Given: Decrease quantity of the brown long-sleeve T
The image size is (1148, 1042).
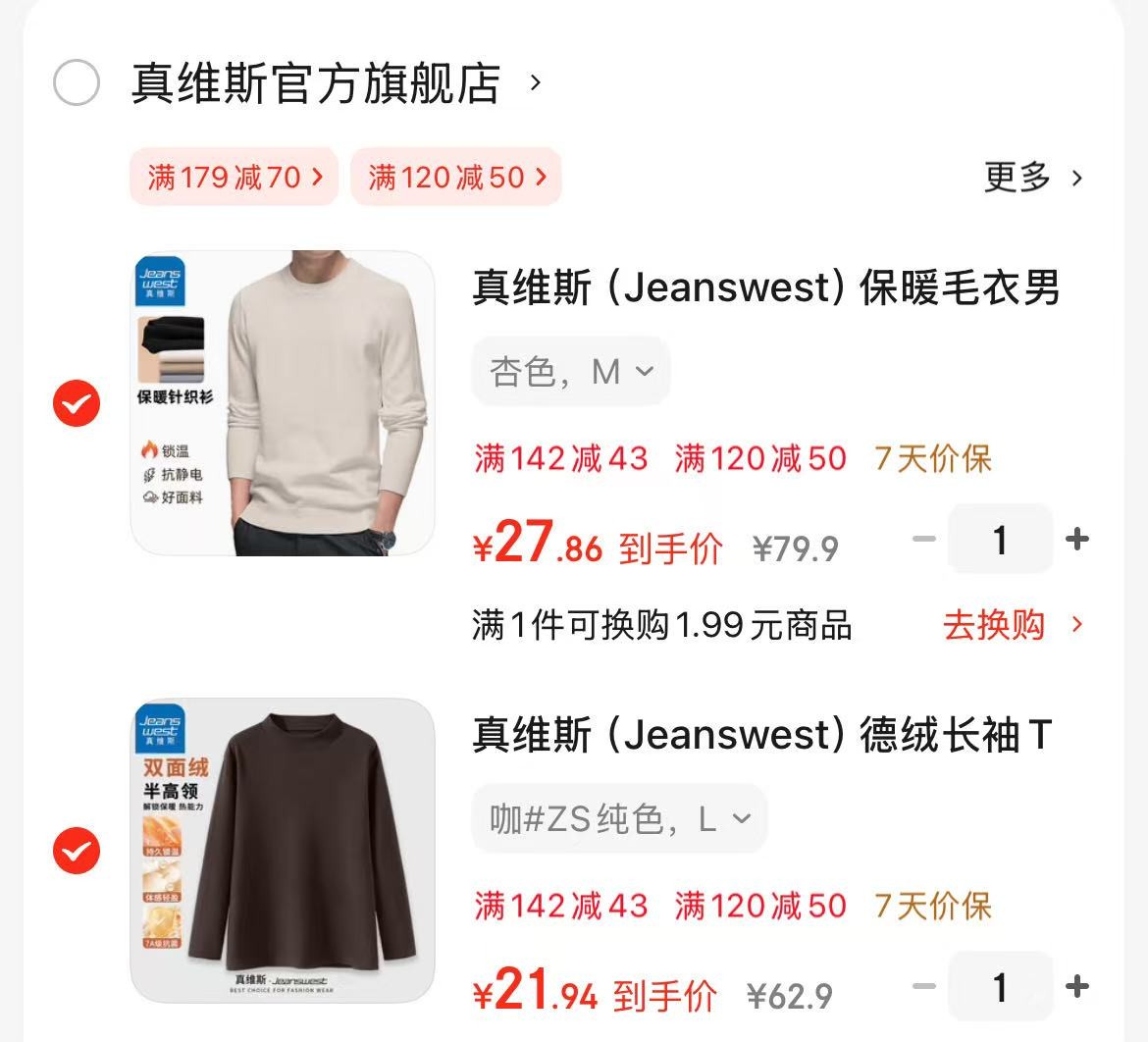Looking at the screenshot, I should (924, 986).
